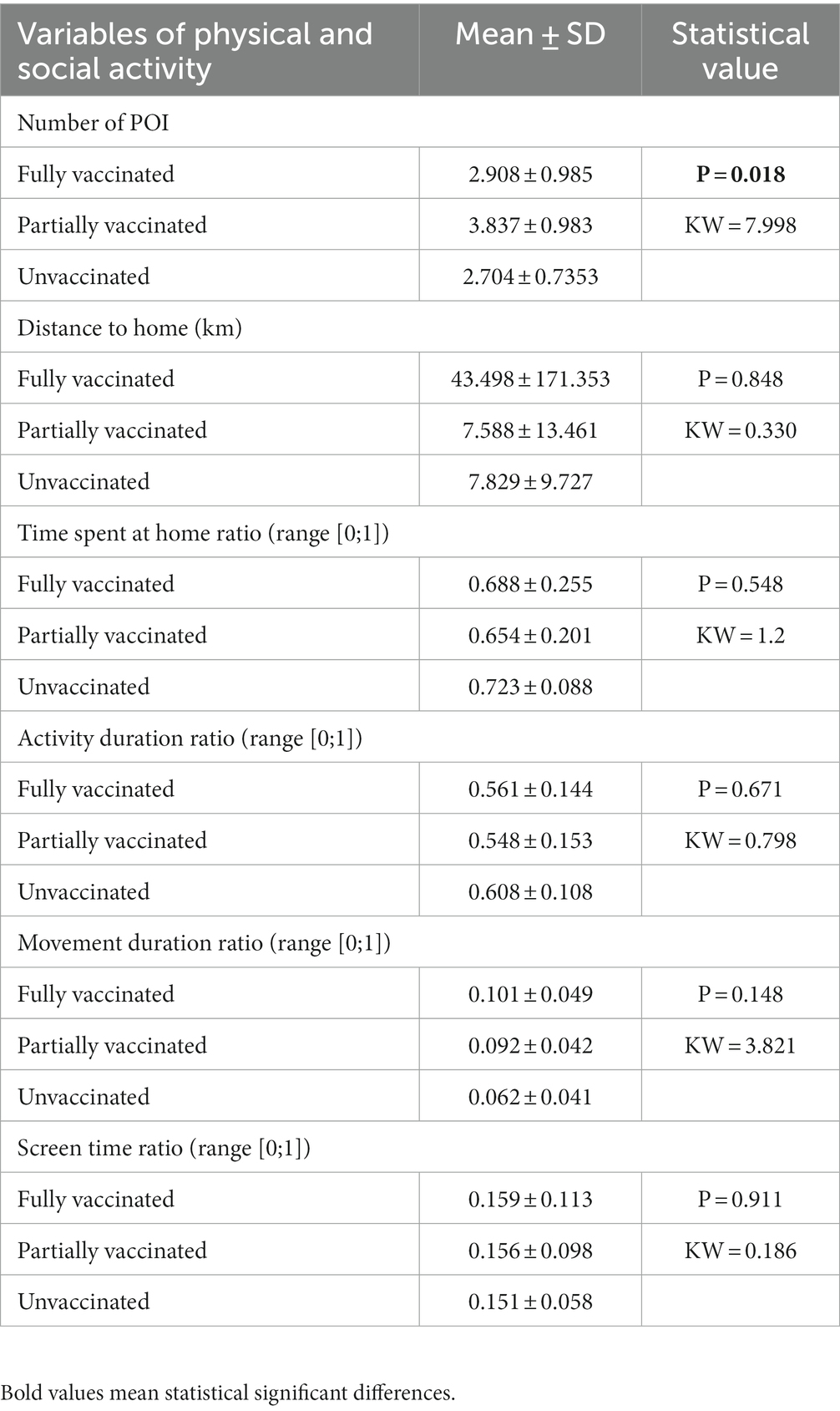
Task: Select the 0.723 ± 0.088 cell
Action: tap(530, 687)
